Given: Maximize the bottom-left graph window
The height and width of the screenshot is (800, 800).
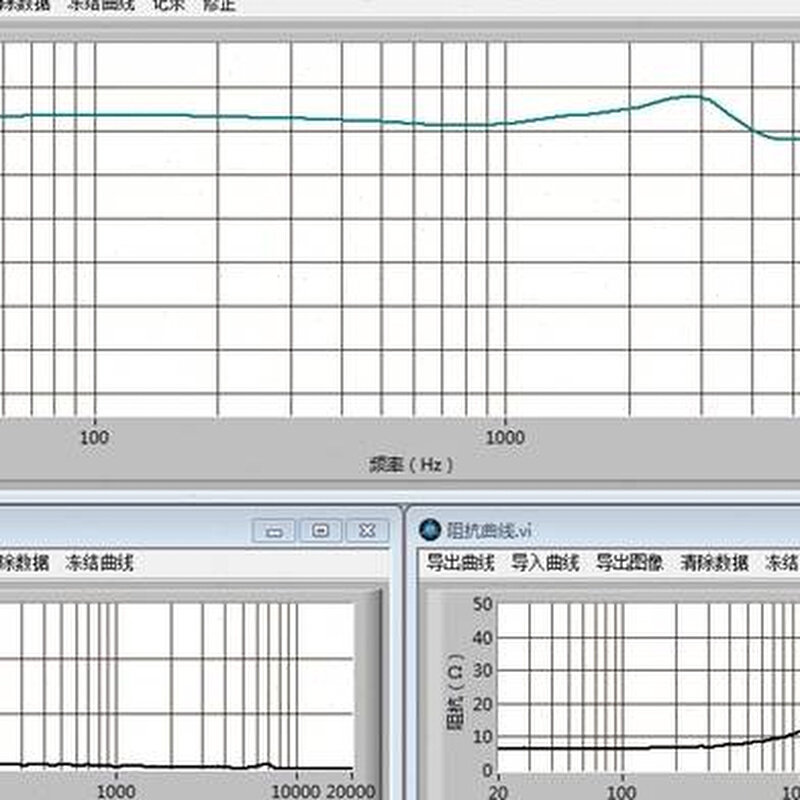Looking at the screenshot, I should [x=320, y=530].
